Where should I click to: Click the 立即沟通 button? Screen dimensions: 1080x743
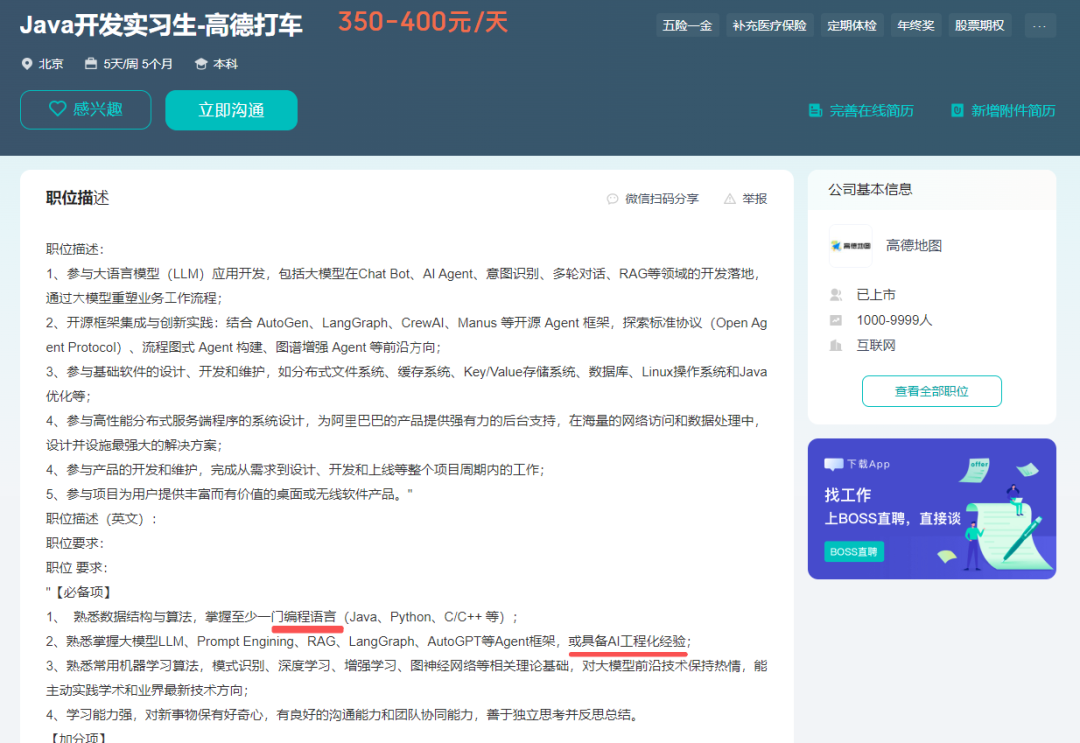231,110
